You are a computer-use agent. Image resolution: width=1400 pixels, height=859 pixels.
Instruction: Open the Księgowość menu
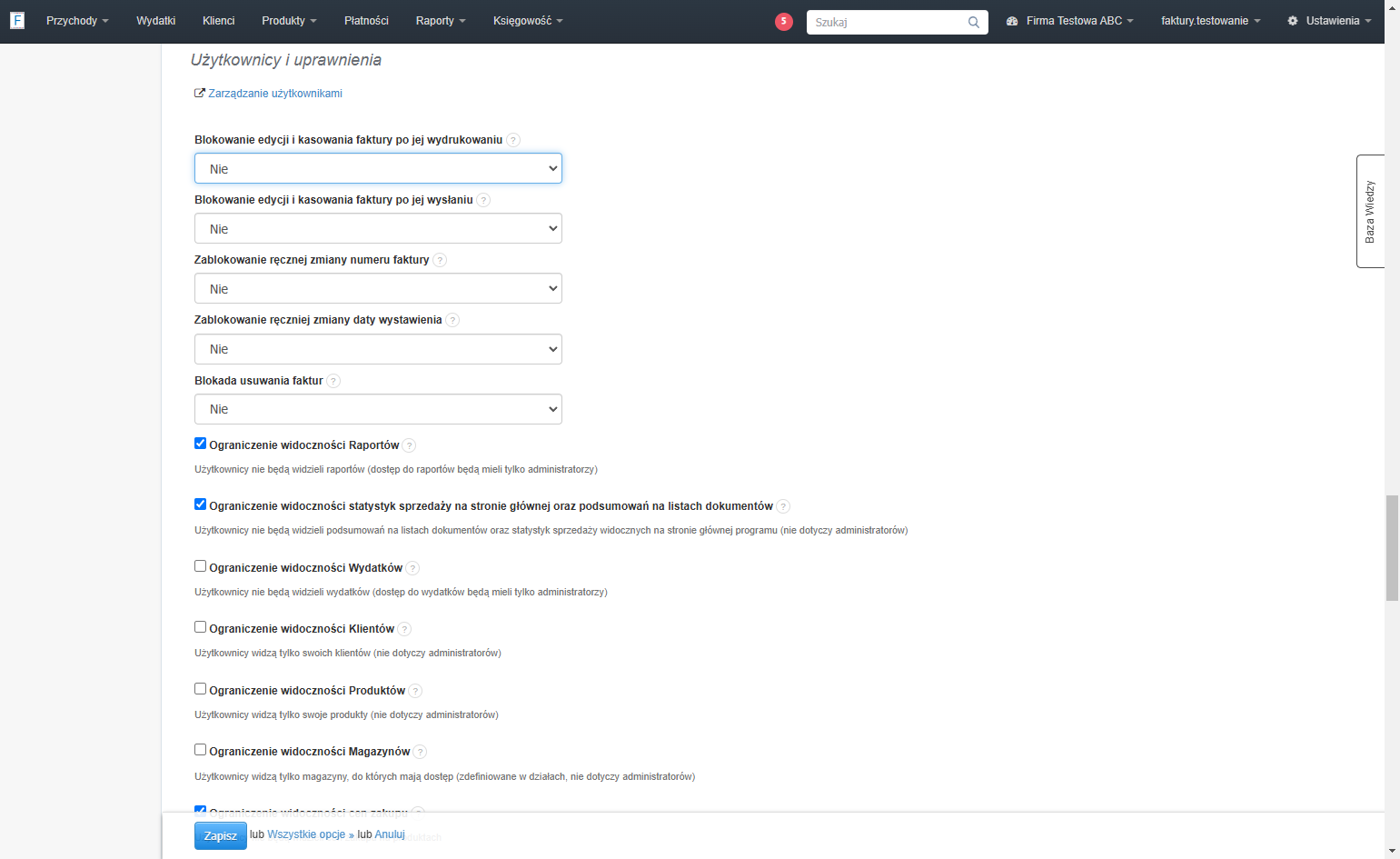[x=528, y=21]
